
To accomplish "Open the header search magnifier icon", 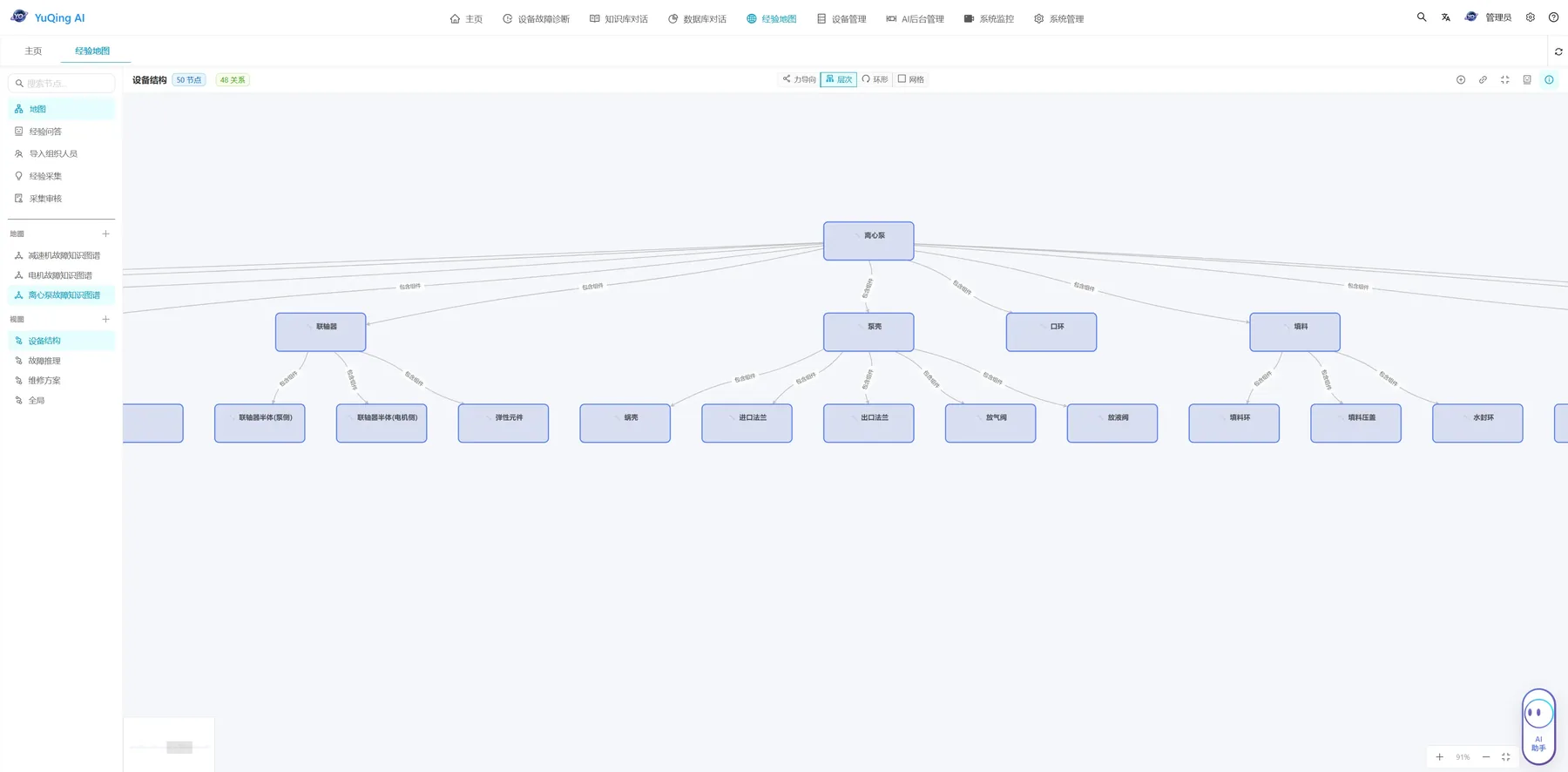I will 1422,17.
